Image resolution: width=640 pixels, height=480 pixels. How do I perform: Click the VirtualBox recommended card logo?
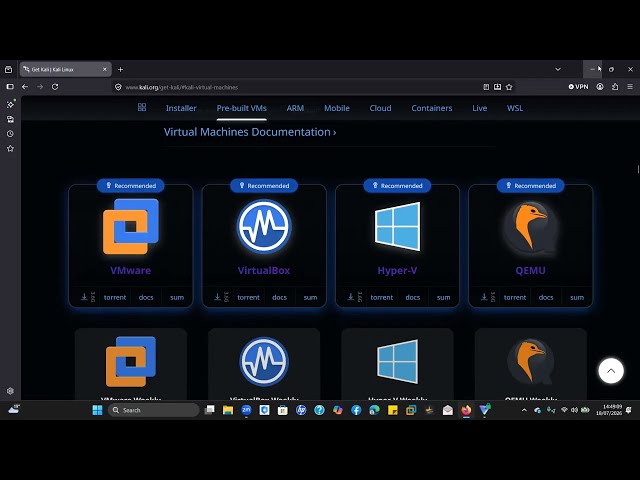pos(264,227)
